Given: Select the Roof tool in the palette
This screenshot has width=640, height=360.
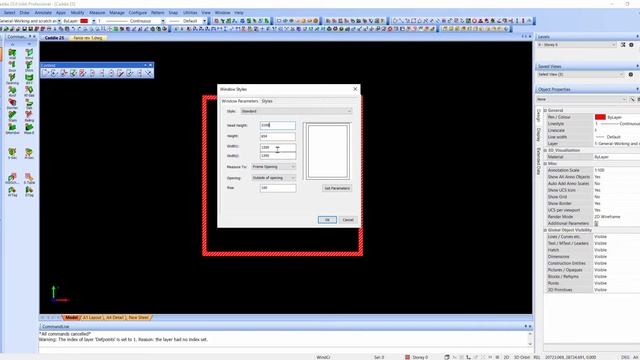Looking at the screenshot, I should (12, 90).
